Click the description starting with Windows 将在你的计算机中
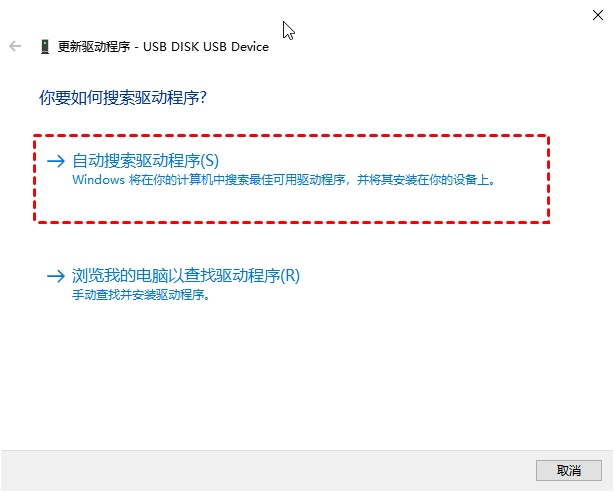 pos(284,180)
